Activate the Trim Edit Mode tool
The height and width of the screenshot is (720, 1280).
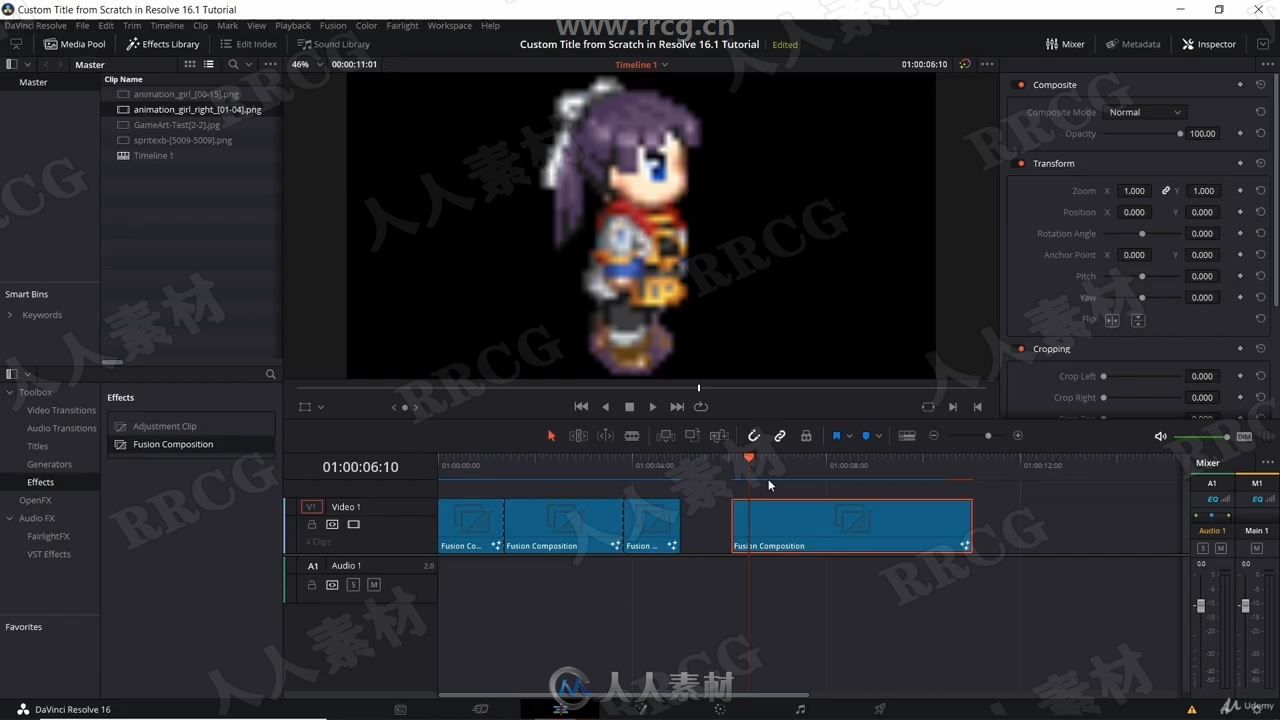[578, 436]
